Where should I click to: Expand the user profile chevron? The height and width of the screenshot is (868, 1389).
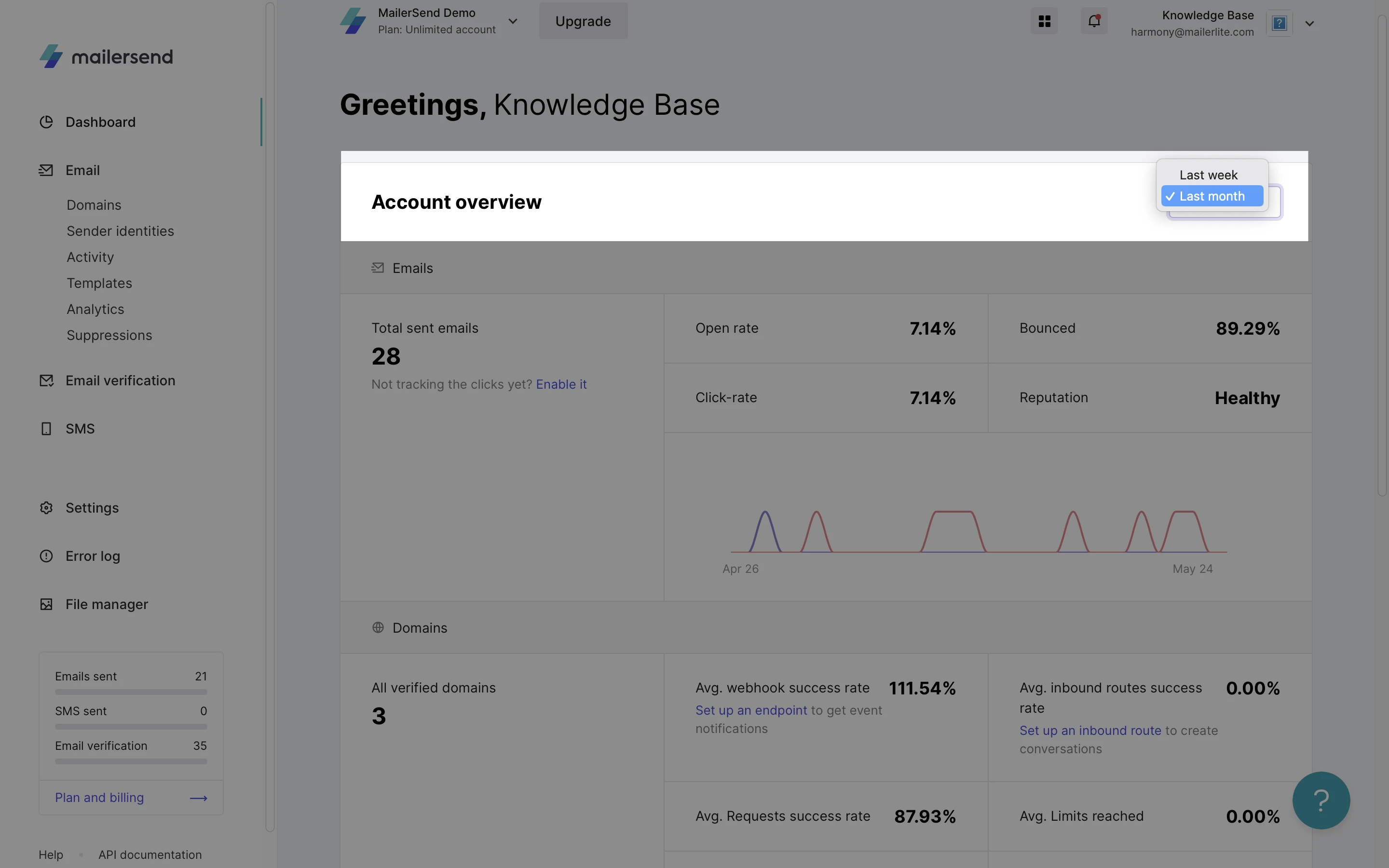coord(1309,24)
